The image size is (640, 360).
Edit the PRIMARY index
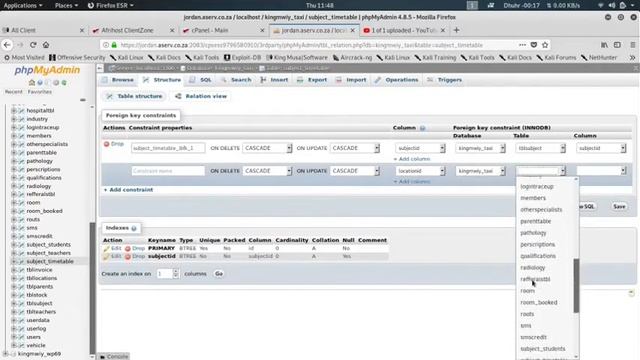(113, 248)
